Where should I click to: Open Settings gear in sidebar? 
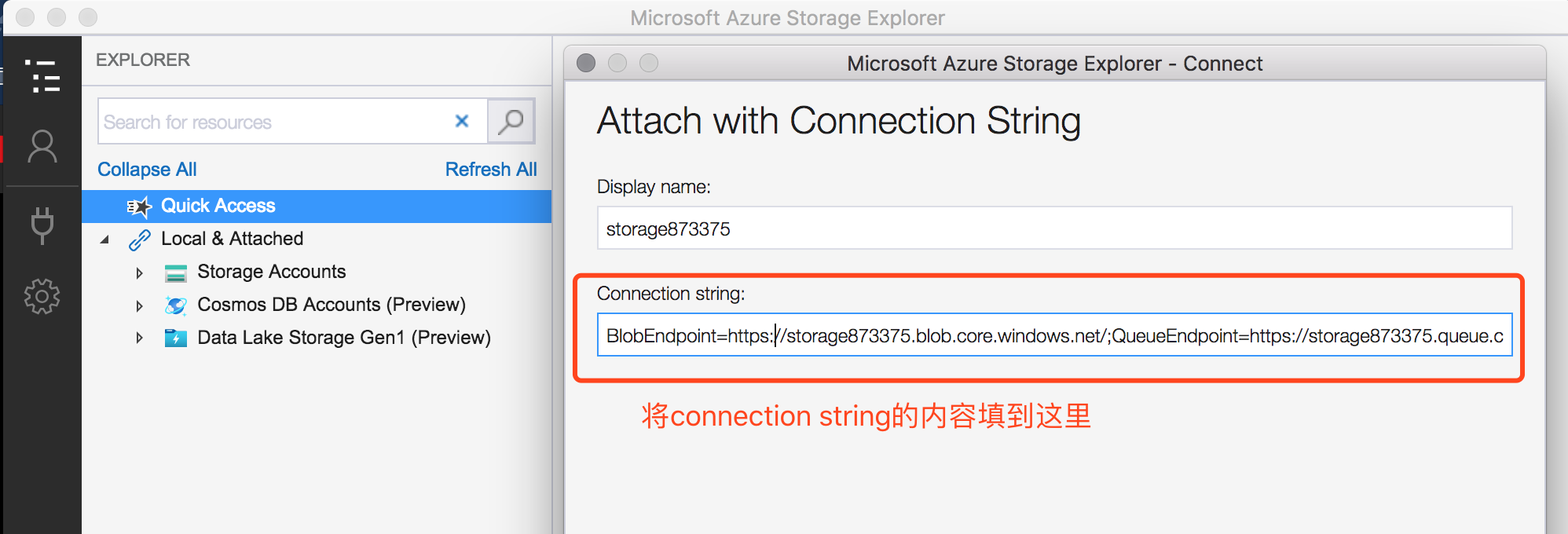click(x=42, y=296)
